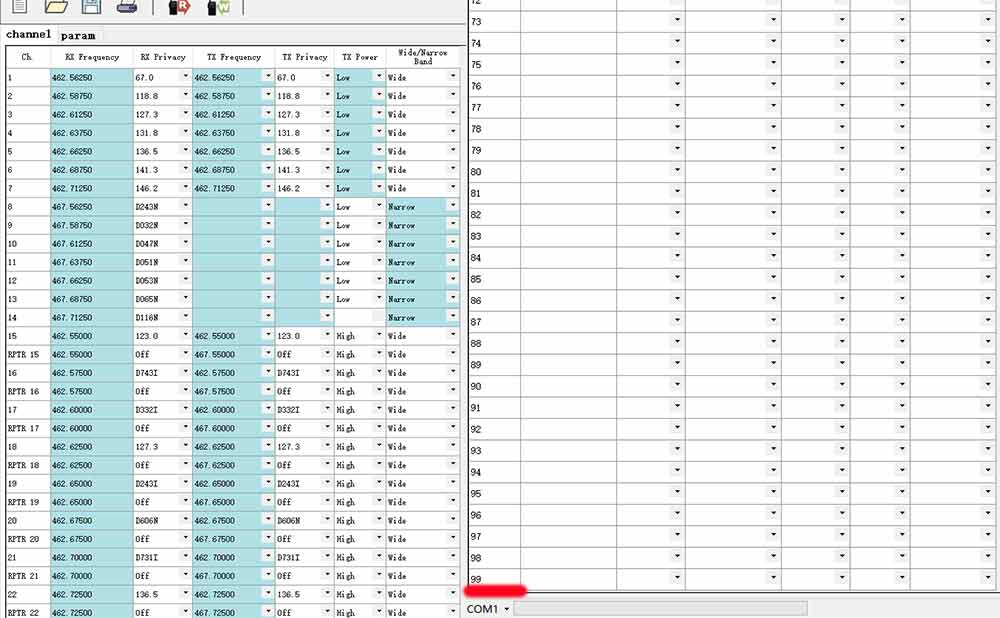The image size is (1000, 618).
Task: Click the Read from radio icon
Action: 179,7
